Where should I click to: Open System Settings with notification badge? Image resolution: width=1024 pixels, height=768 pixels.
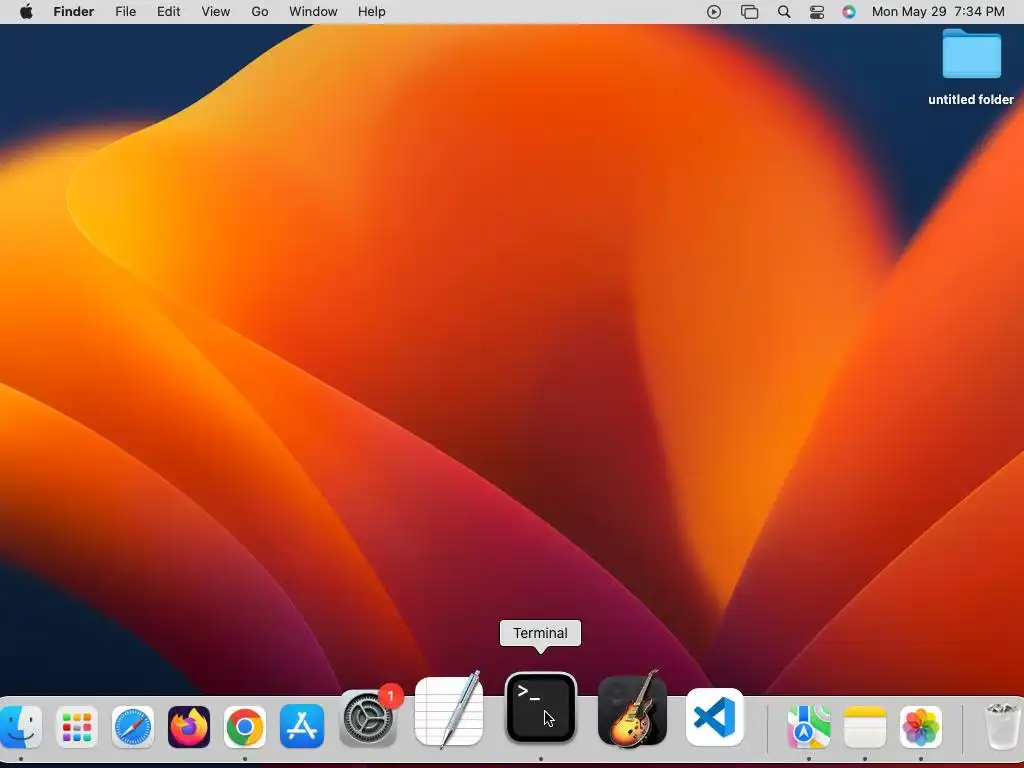(x=369, y=718)
